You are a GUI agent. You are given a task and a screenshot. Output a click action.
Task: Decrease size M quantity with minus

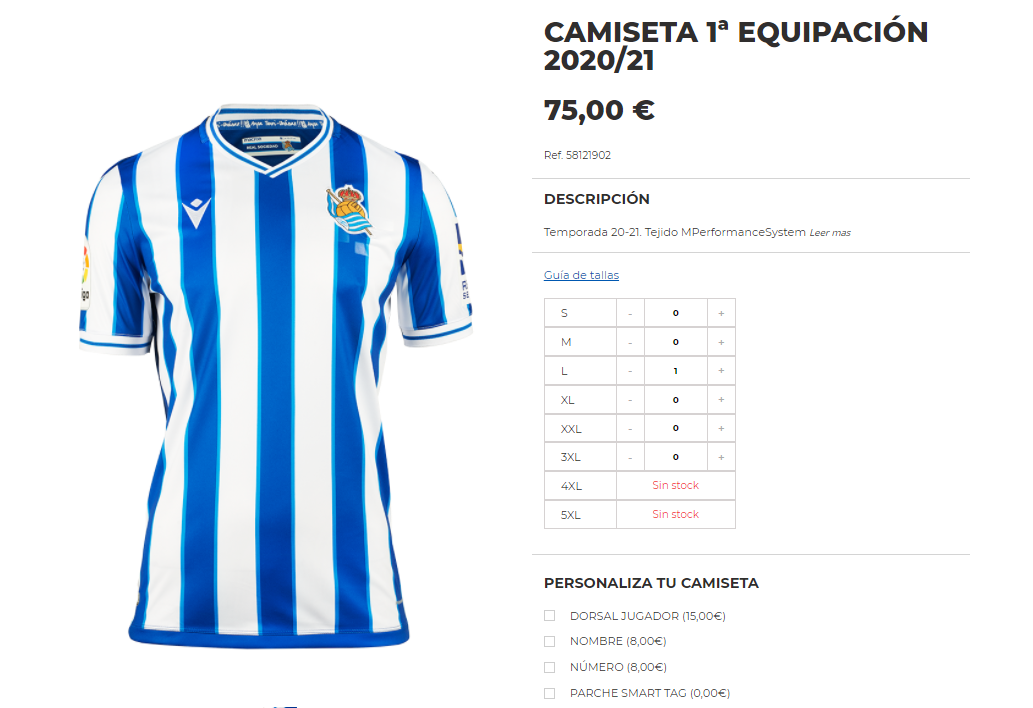pyautogui.click(x=630, y=342)
